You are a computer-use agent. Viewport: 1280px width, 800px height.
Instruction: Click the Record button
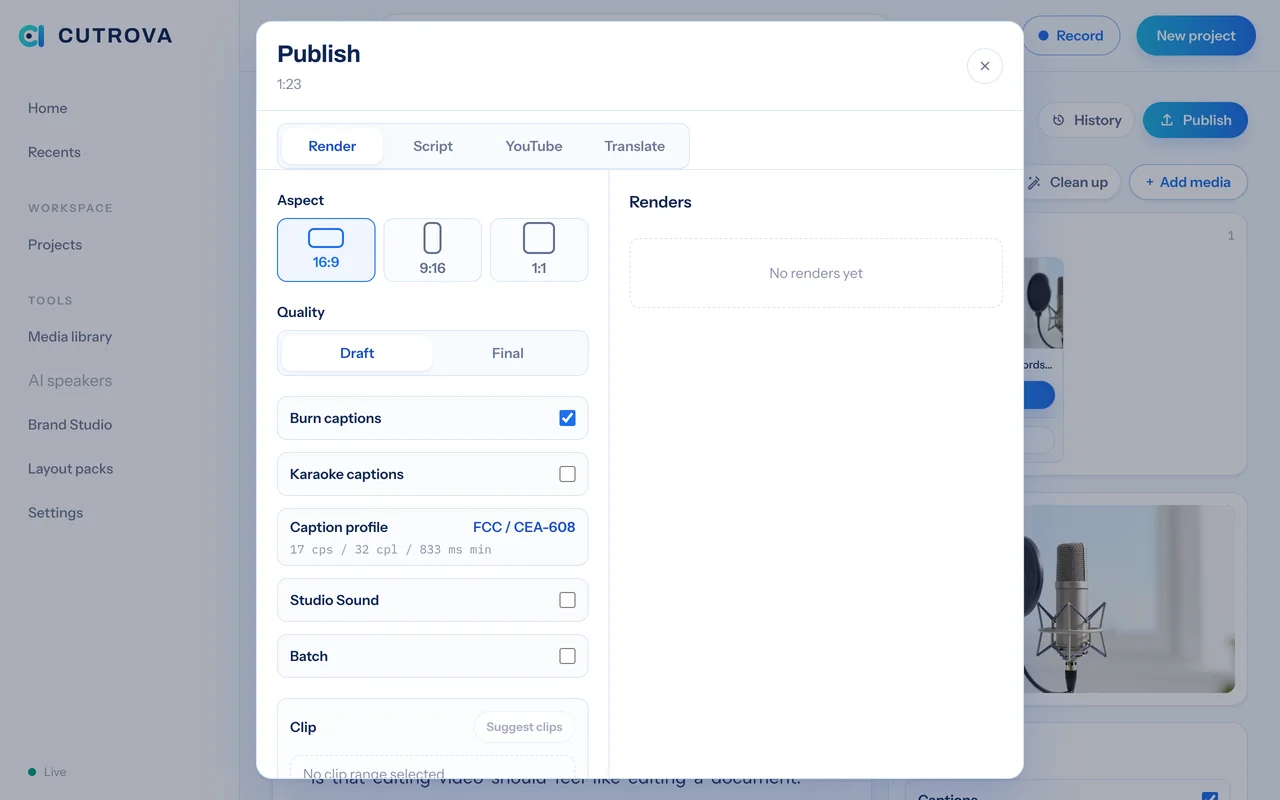pyautogui.click(x=1071, y=35)
